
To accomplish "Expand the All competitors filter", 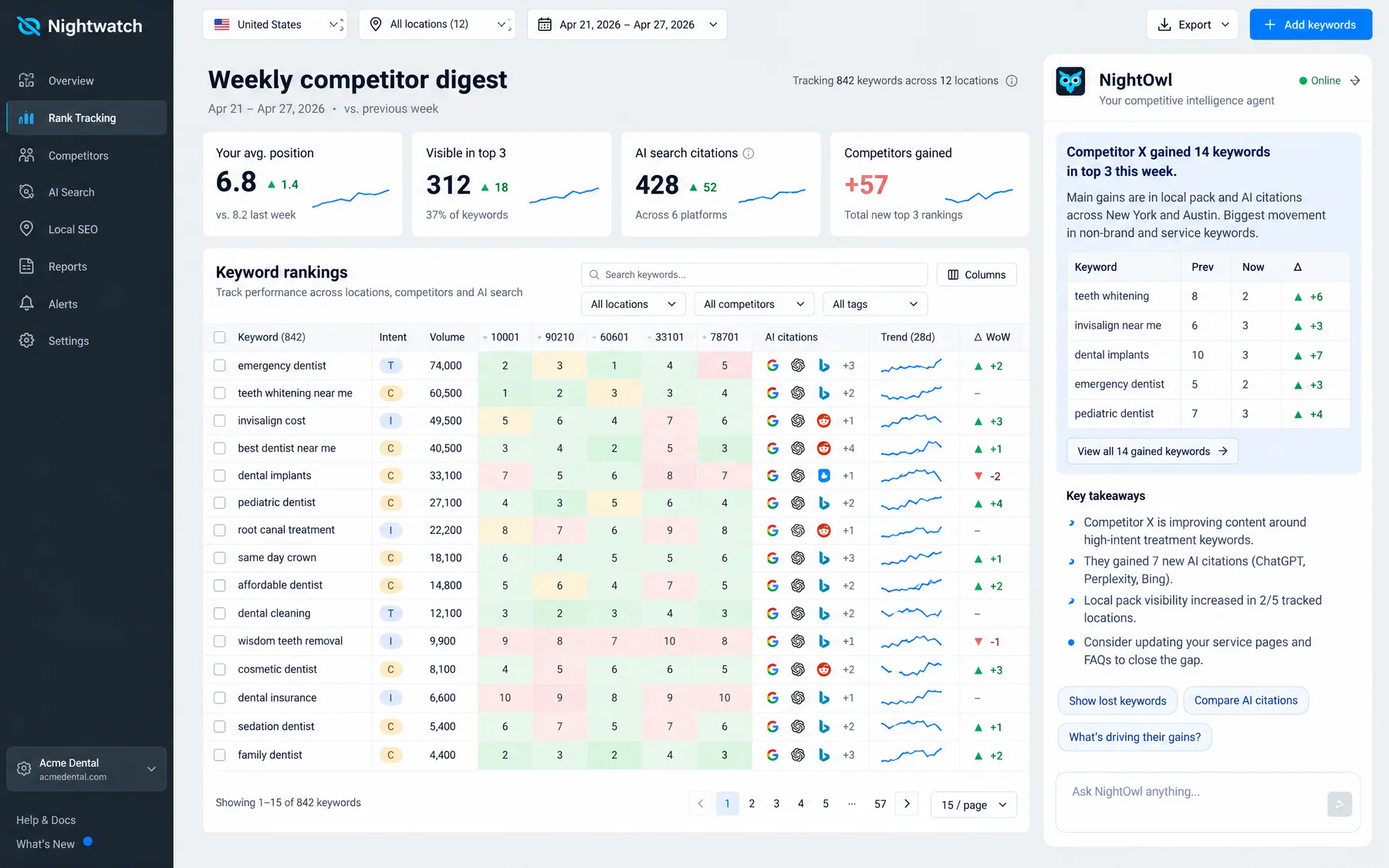I will coord(755,304).
